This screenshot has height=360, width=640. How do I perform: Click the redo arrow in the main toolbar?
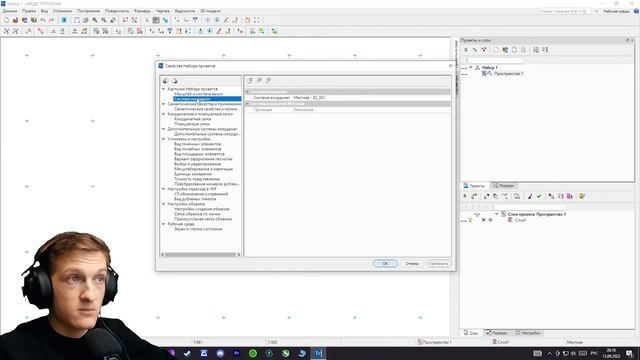[51, 20]
